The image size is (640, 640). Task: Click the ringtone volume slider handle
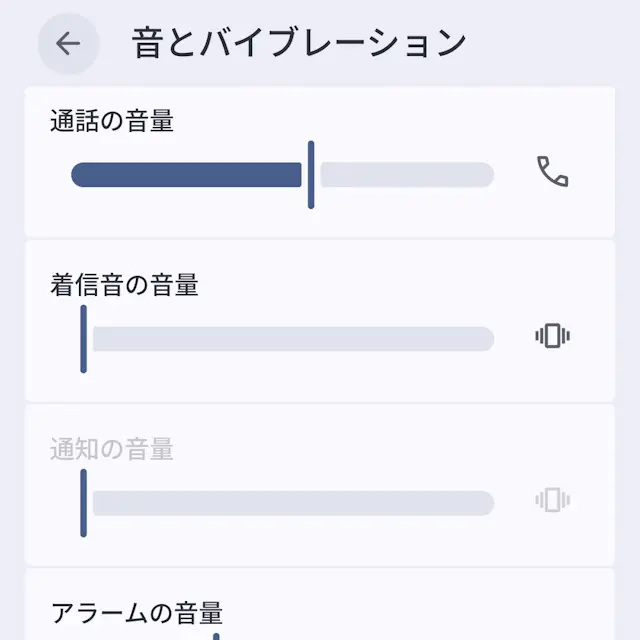point(84,339)
